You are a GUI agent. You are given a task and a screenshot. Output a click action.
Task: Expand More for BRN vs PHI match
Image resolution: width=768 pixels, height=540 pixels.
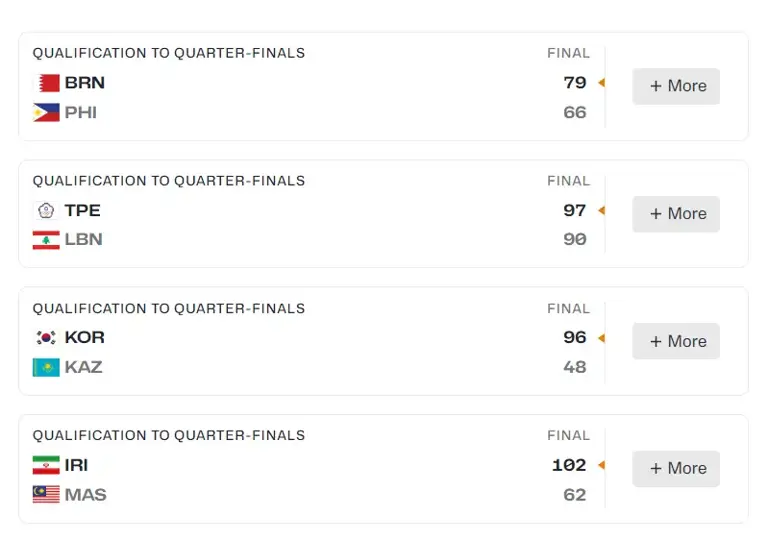pos(676,86)
